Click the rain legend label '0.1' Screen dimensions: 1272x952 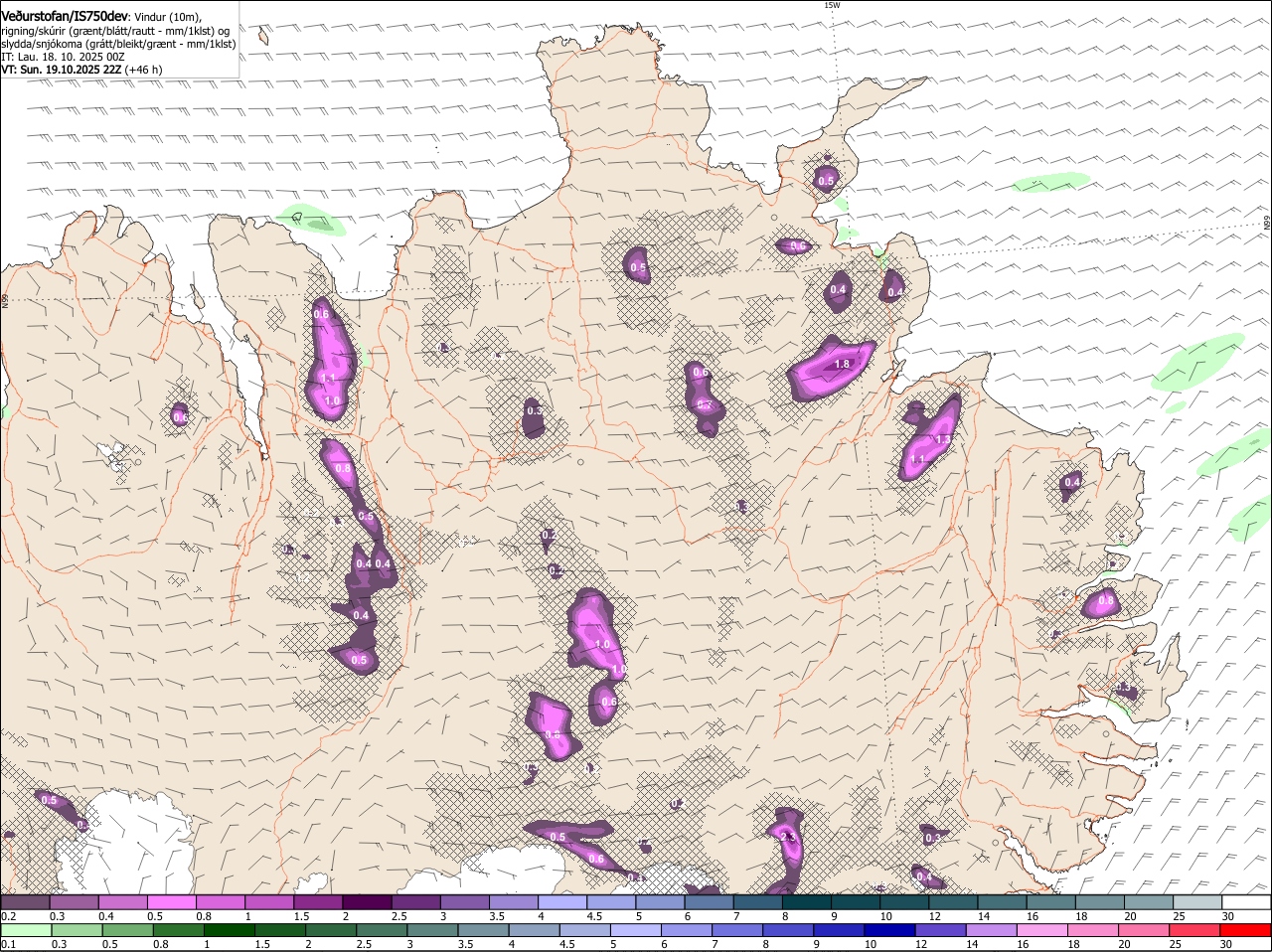[9, 944]
